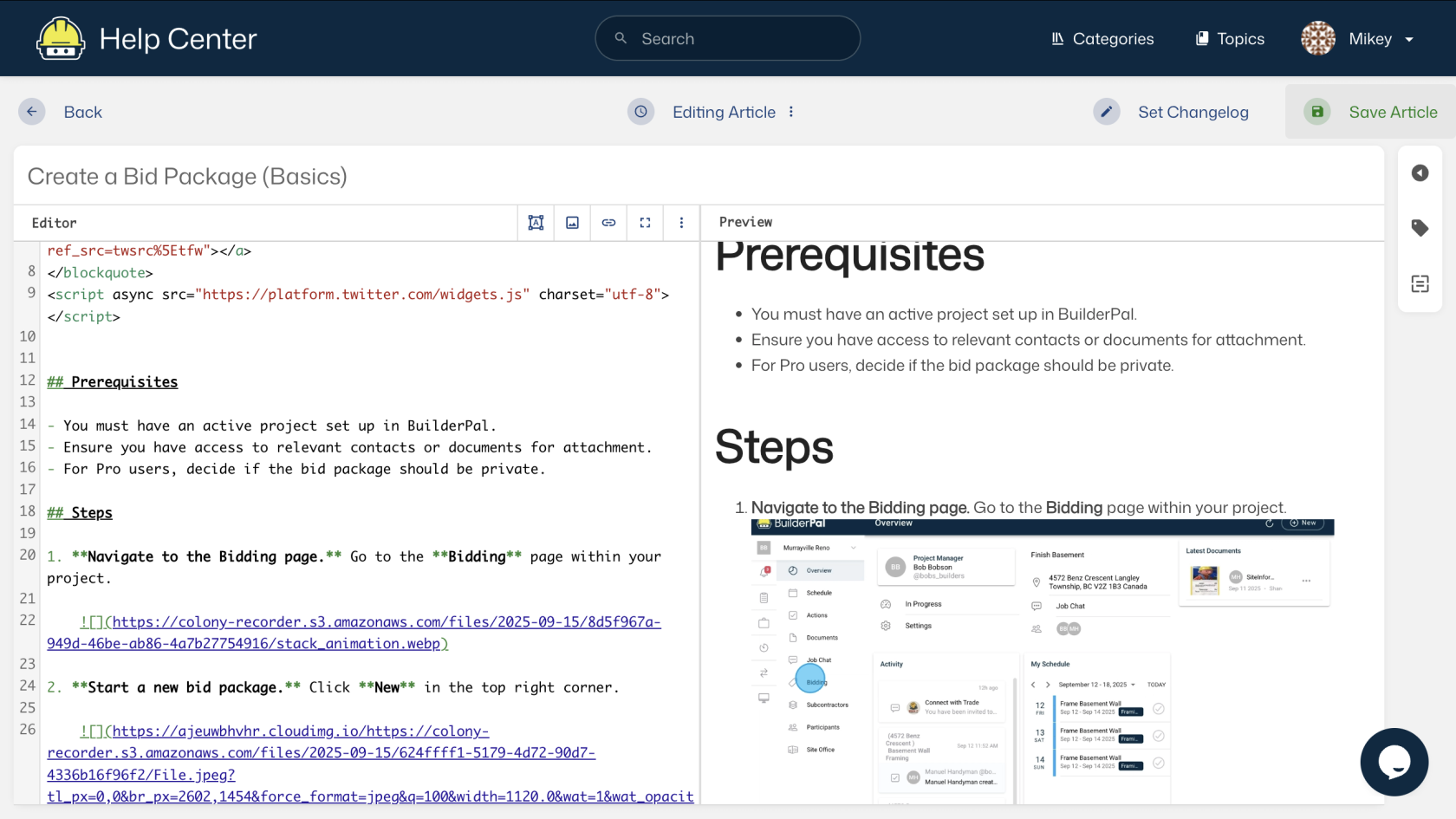
Task: Open the chat support bubble
Action: click(1394, 762)
